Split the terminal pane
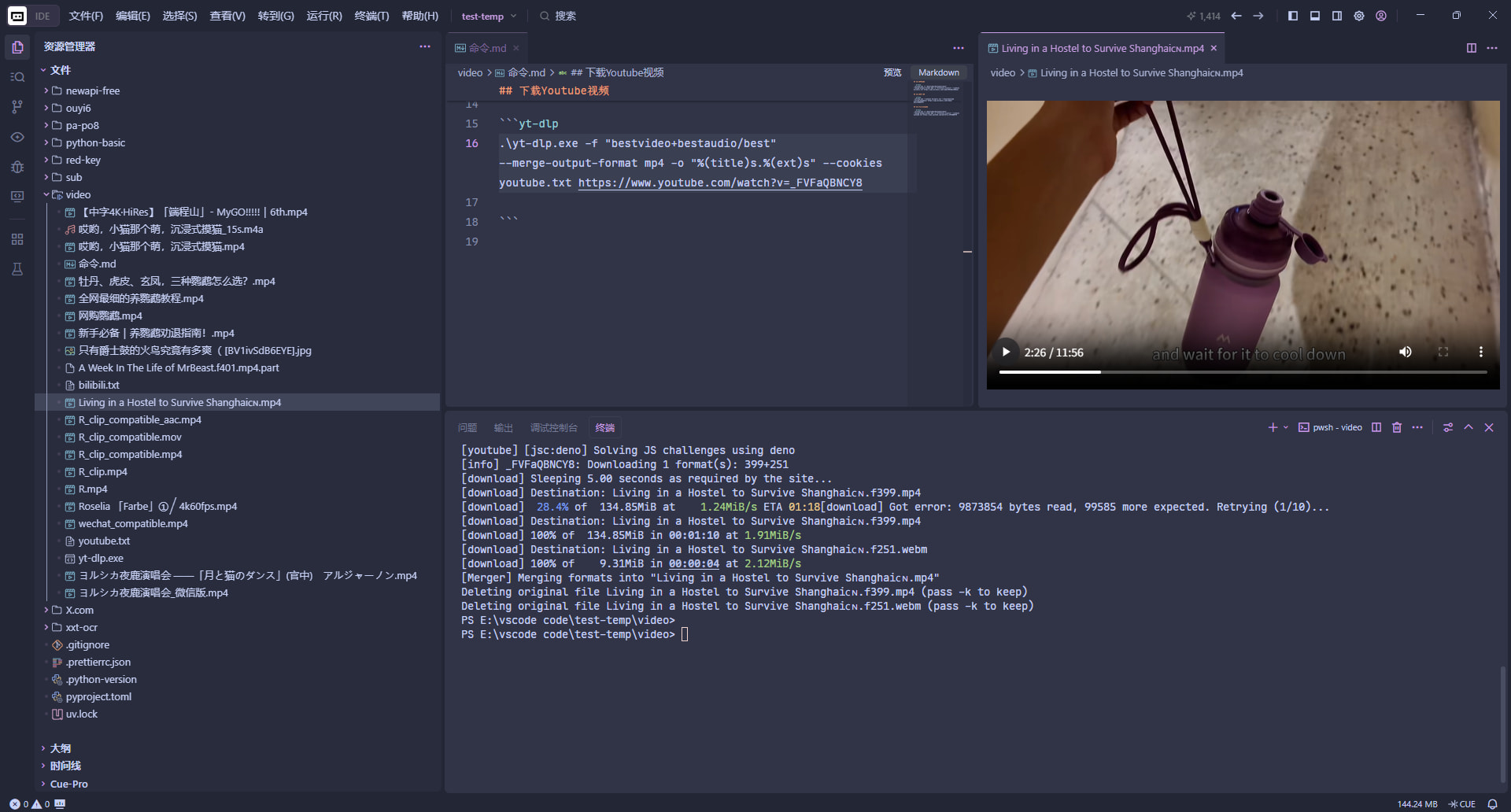This screenshot has width=1511, height=812. click(1376, 427)
